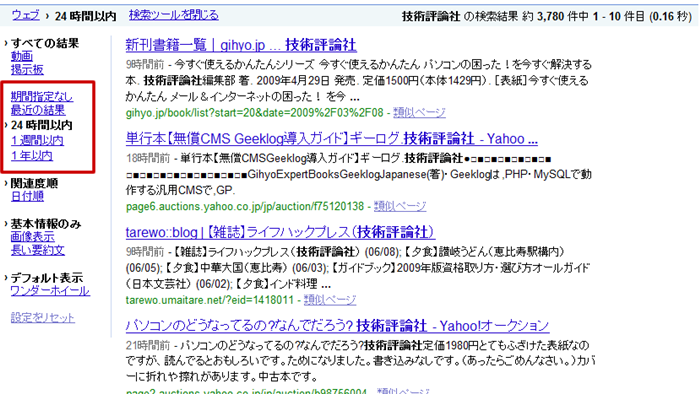Select the デフォルト表示 option

pyautogui.click(x=46, y=278)
